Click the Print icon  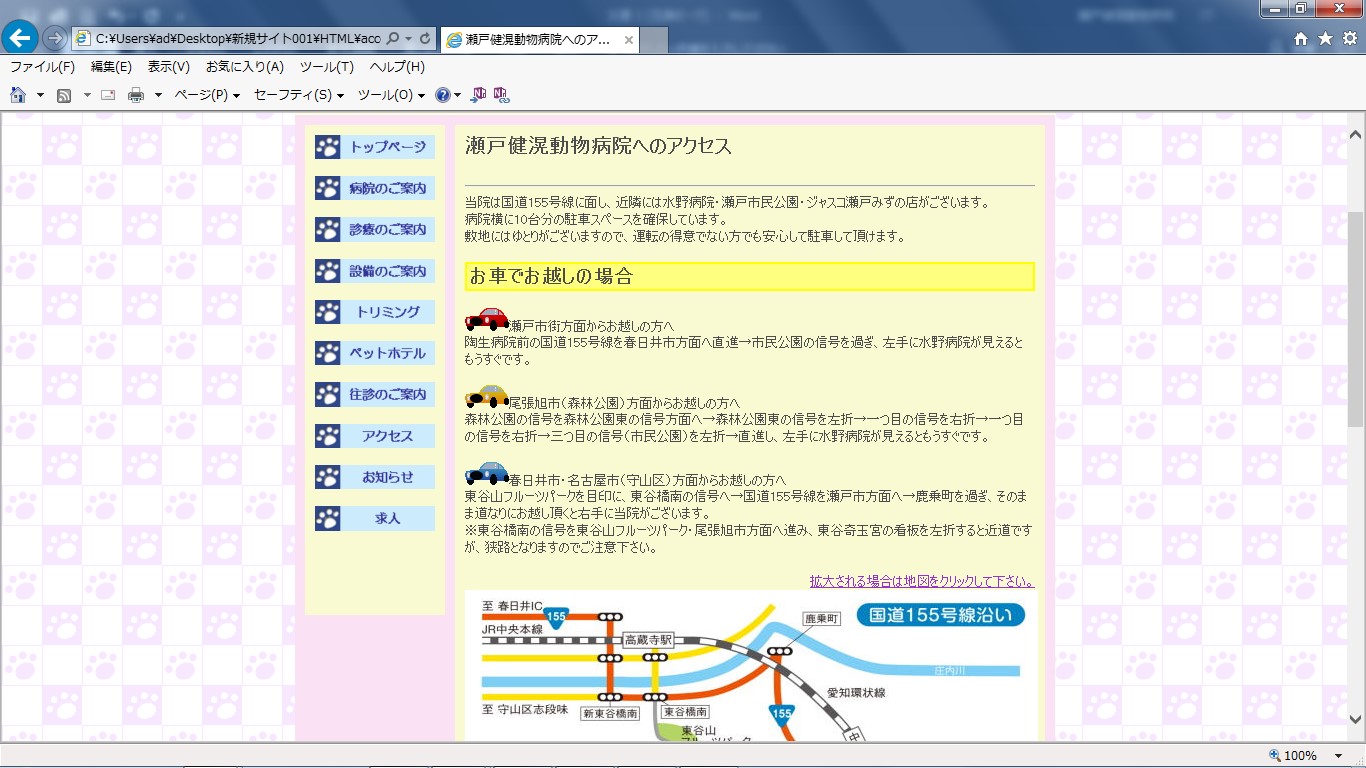pos(136,95)
